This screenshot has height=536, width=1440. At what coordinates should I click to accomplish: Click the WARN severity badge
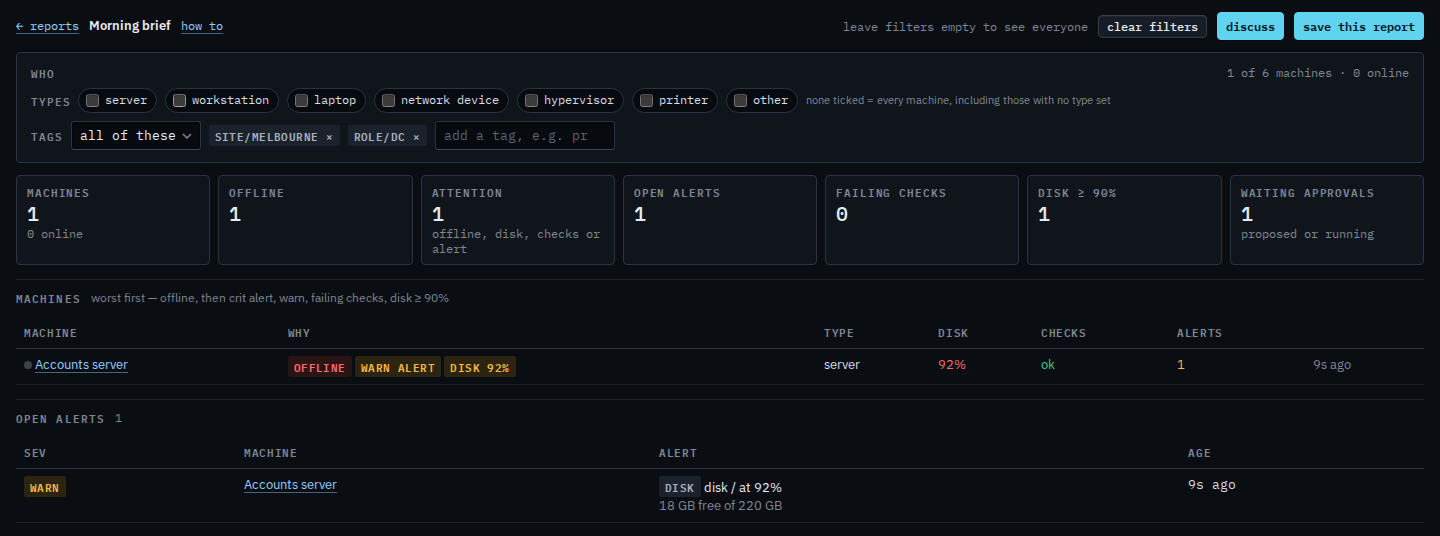45,488
